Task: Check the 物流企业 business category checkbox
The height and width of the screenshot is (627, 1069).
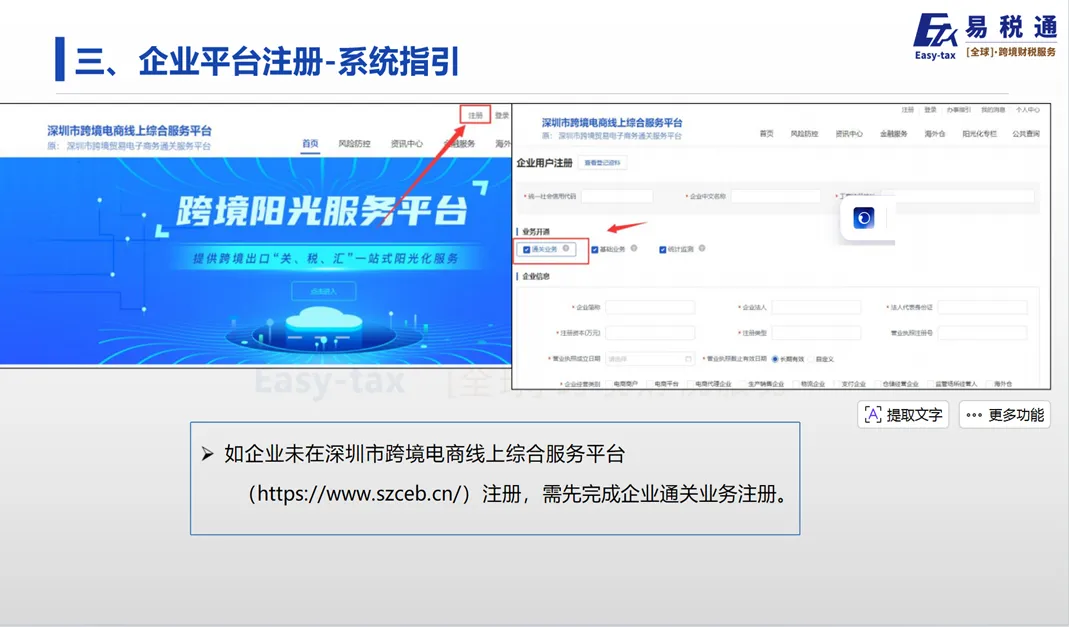Action: pos(796,381)
